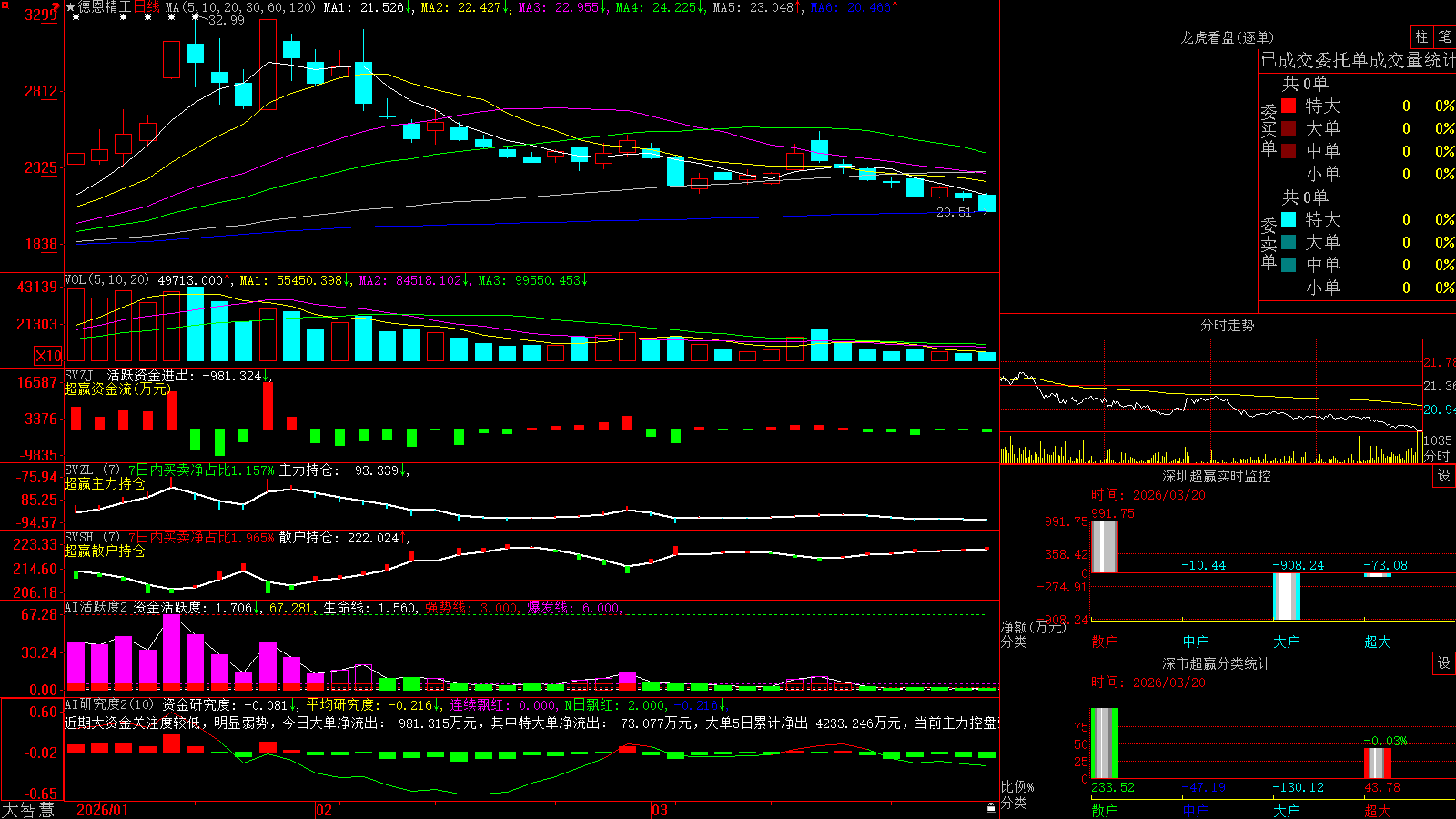Screen dimensions: 1456x819
Task: Click the 超赢资金流(万元) label
Action: (x=117, y=389)
